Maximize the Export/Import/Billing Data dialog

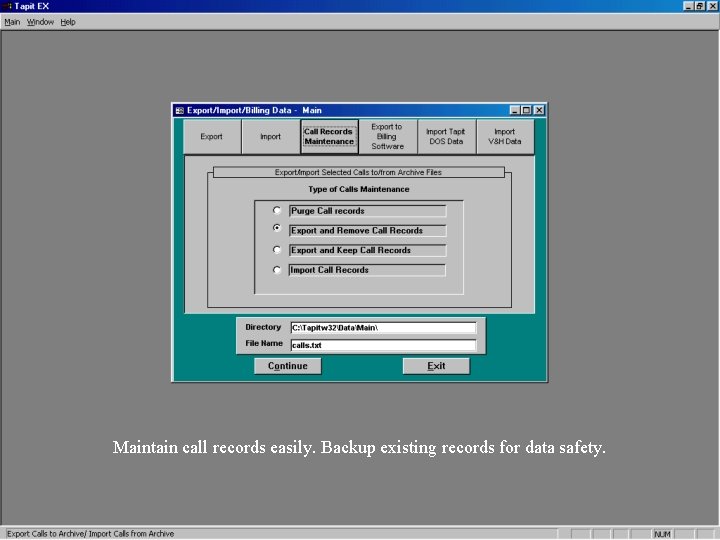pos(527,110)
